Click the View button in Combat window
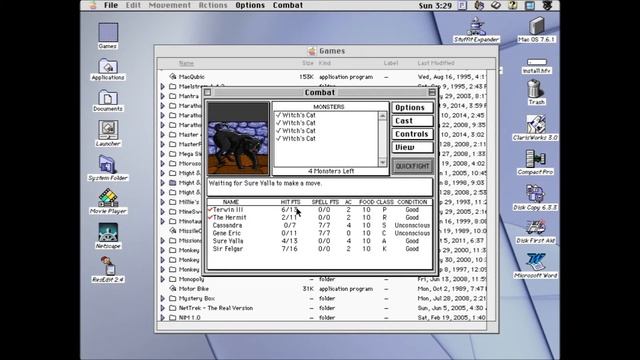640x360 pixels. pos(412,147)
